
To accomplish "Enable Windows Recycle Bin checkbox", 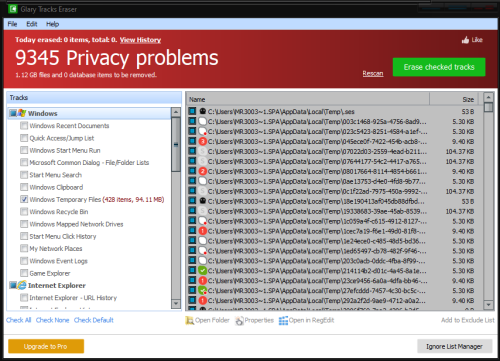I will [24, 212].
